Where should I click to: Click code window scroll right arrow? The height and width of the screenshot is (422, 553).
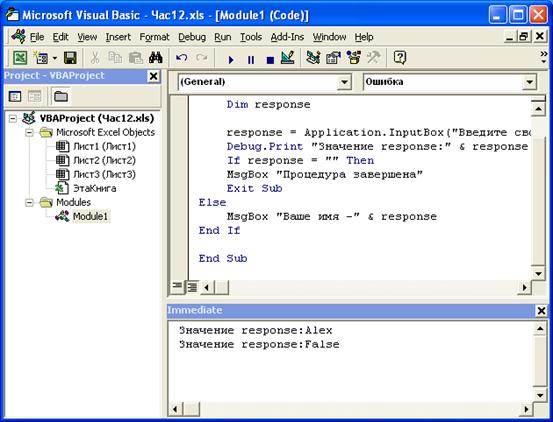(x=524, y=287)
